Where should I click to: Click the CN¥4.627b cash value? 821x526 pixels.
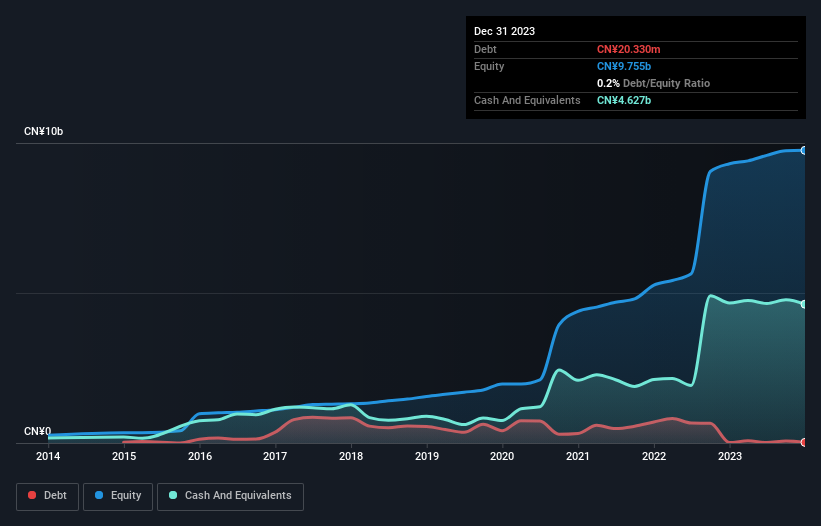[x=624, y=100]
